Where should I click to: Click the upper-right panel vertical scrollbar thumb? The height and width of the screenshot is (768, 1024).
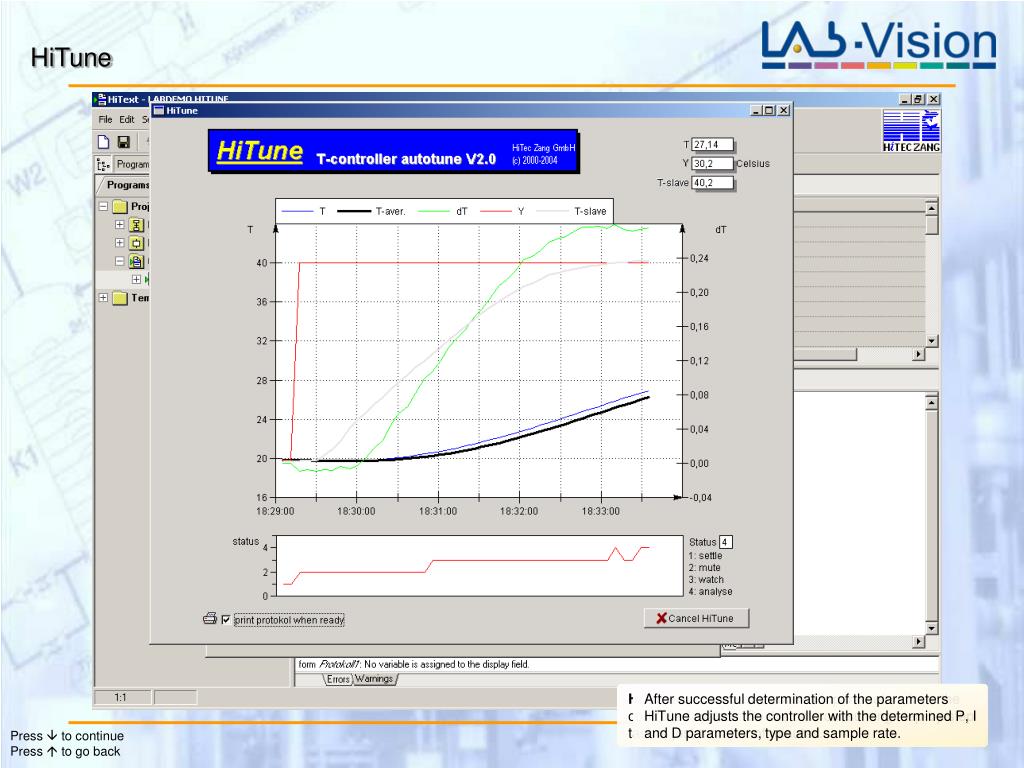click(x=932, y=225)
